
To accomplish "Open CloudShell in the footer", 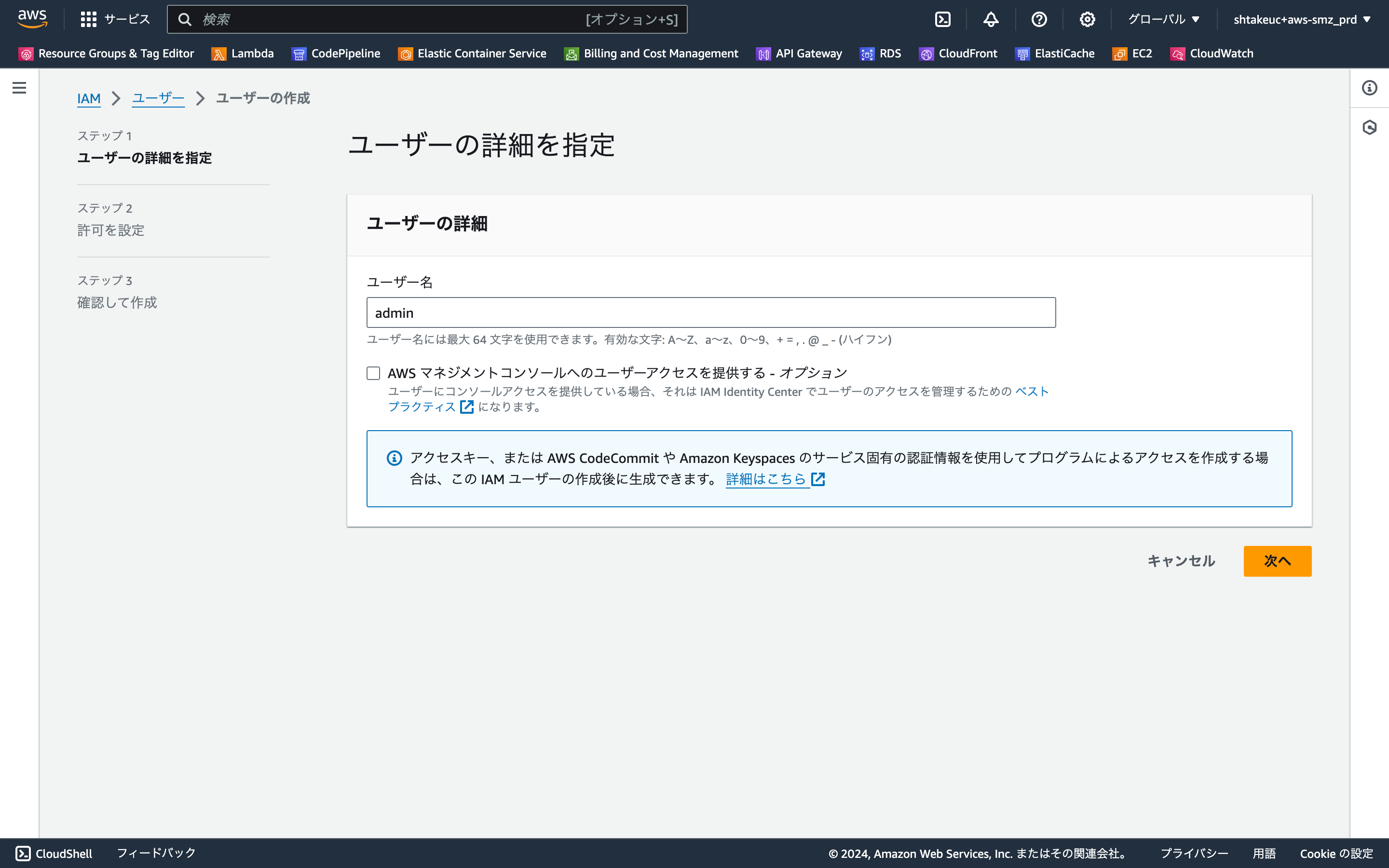I will coord(54,854).
